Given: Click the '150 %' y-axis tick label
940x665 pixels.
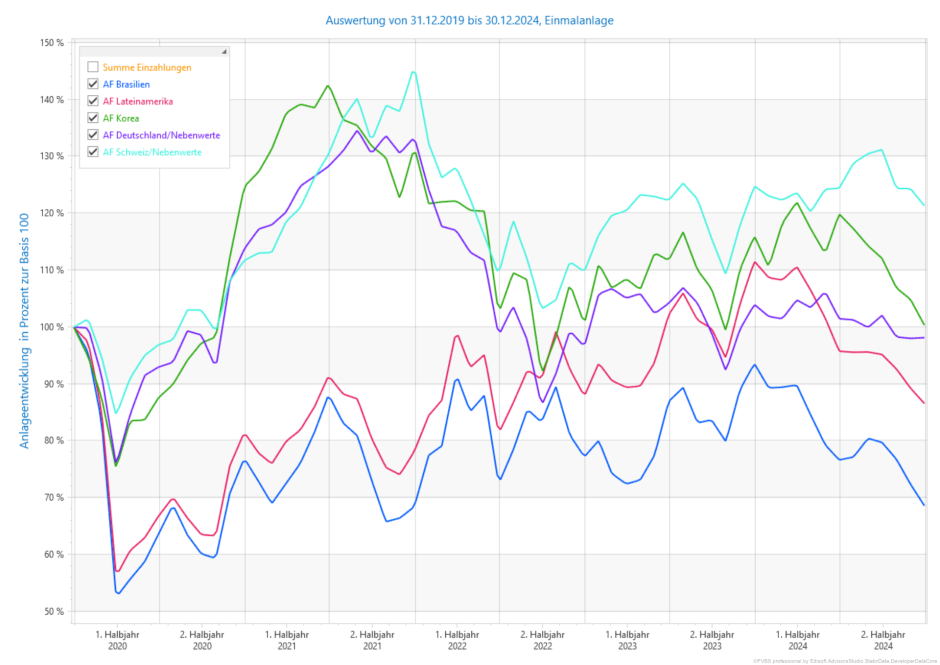Looking at the screenshot, I should (52, 43).
